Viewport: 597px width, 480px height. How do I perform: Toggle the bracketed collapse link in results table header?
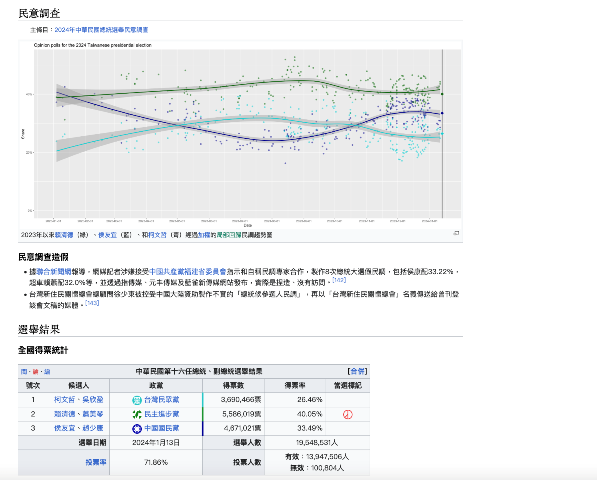click(357, 371)
